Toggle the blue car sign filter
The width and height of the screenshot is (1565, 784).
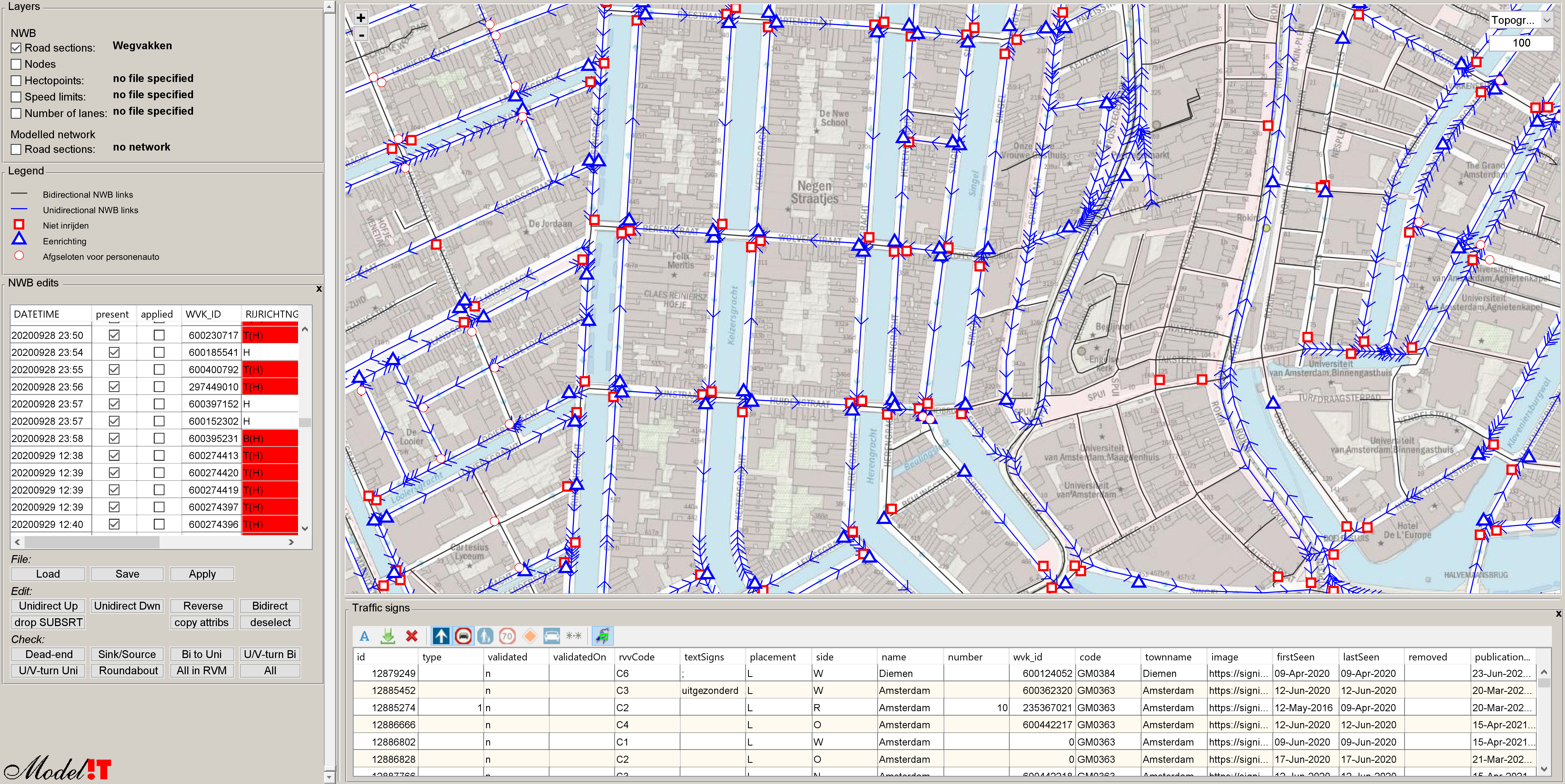(552, 636)
